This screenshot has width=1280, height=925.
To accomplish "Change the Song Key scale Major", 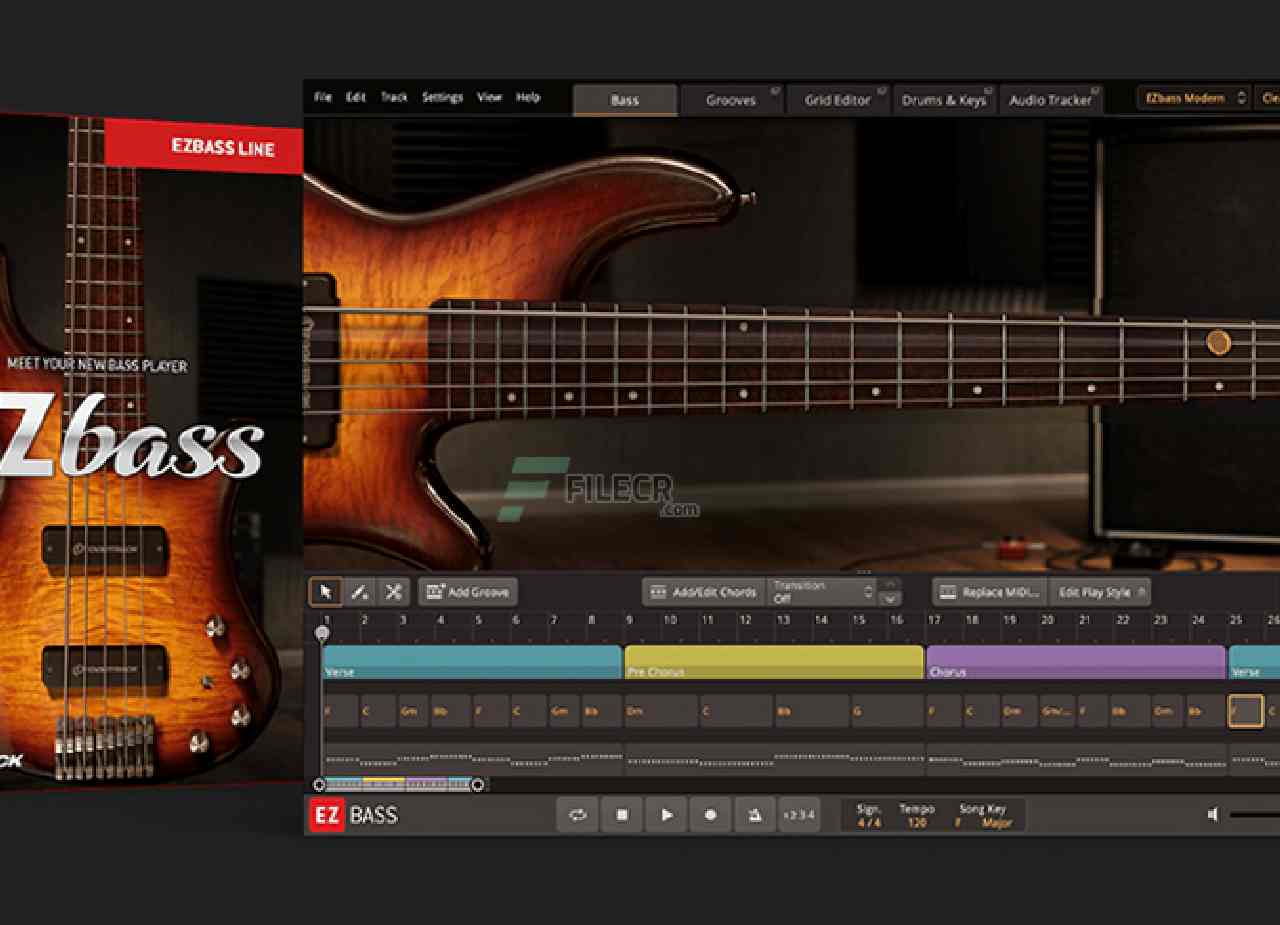I will tap(997, 823).
